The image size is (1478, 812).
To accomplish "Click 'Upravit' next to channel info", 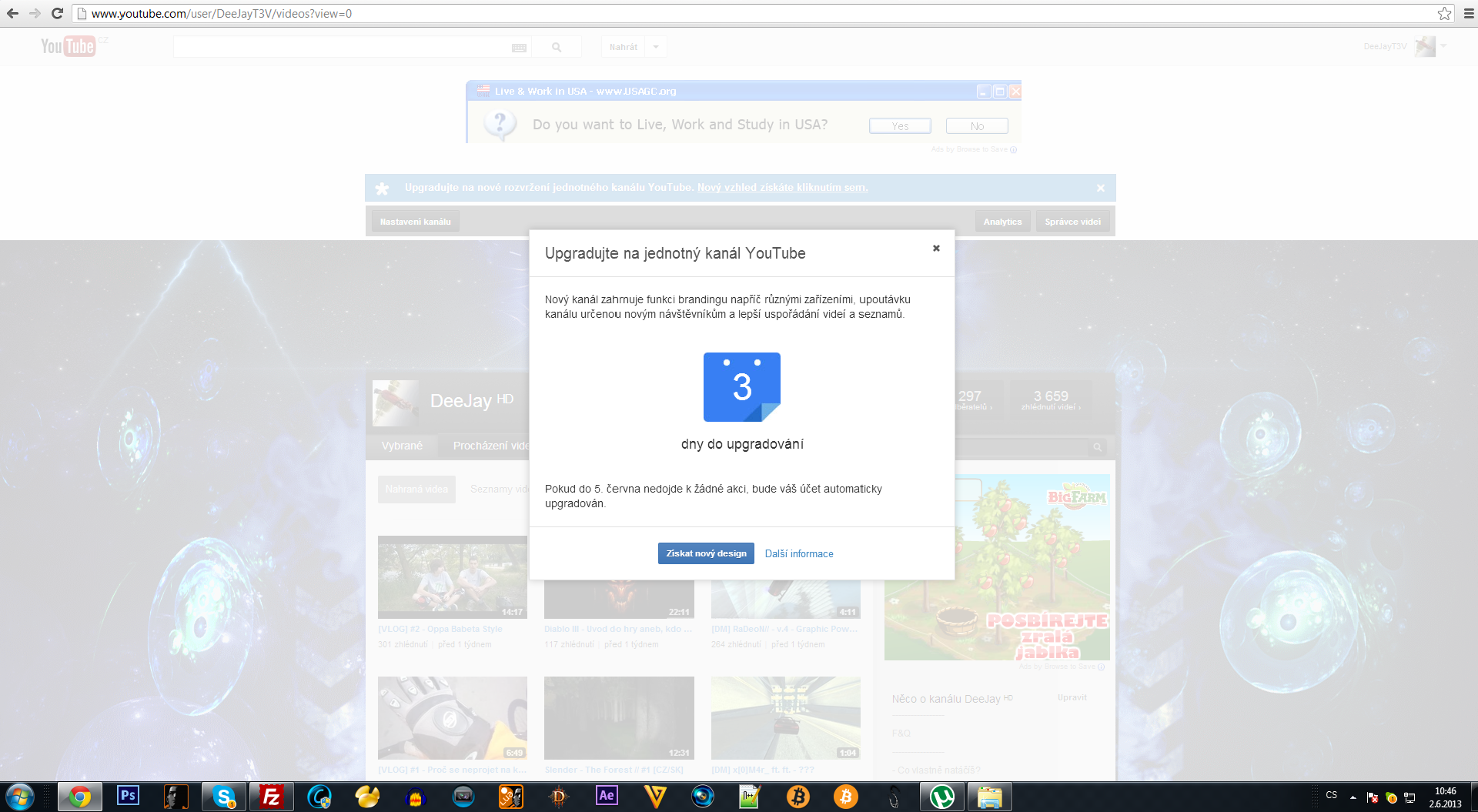I will [x=1072, y=697].
